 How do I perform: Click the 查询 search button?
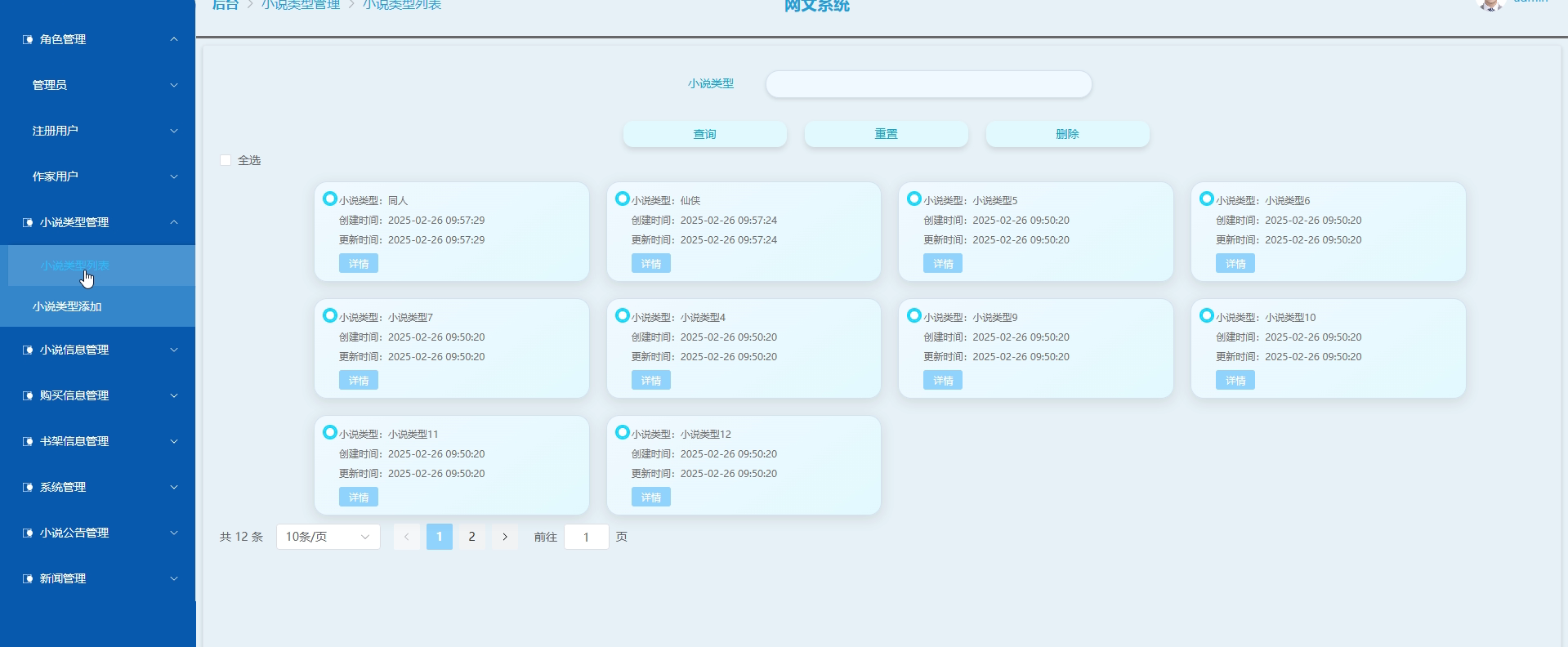704,134
